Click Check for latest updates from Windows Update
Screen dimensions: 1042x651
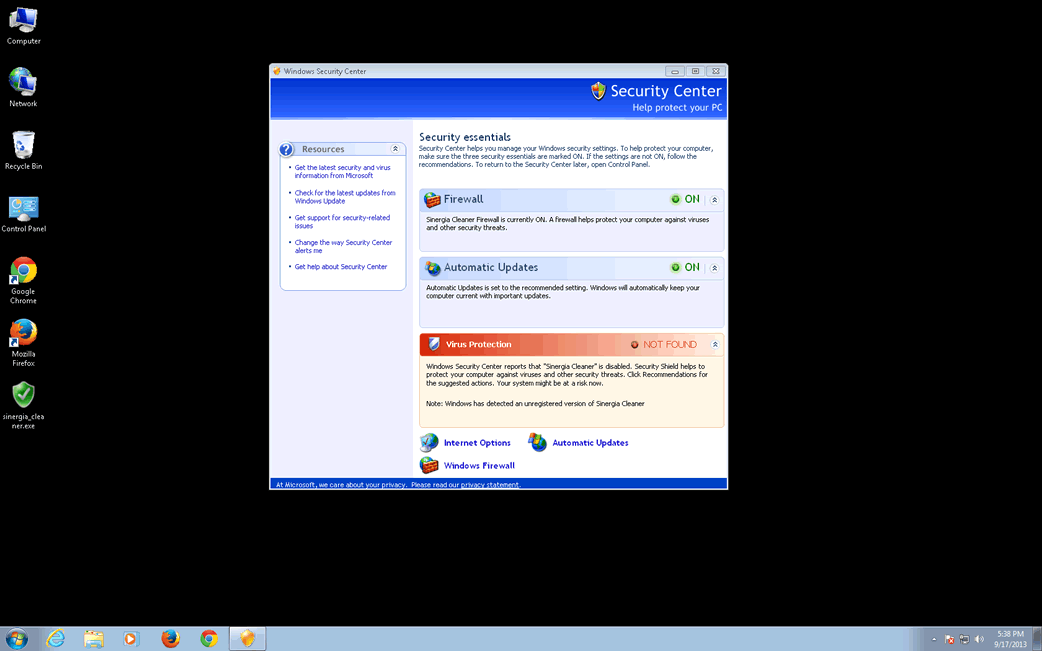(344, 197)
